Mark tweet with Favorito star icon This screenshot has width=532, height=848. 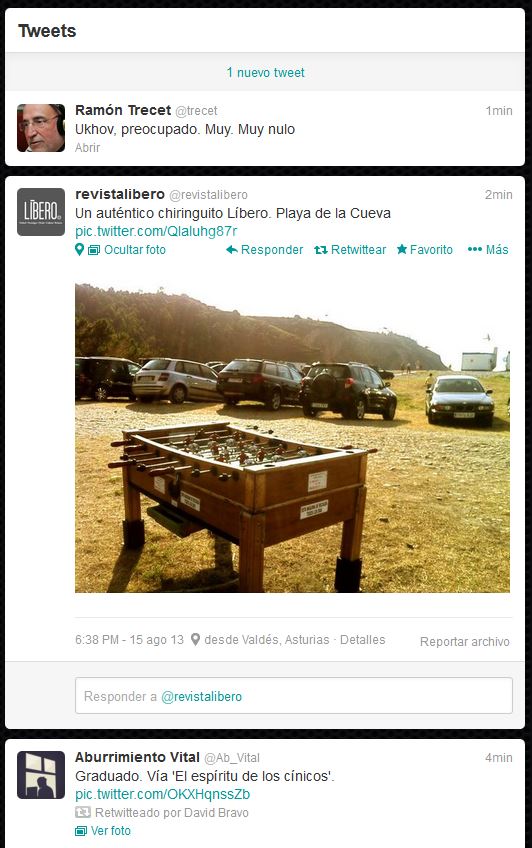pos(402,249)
